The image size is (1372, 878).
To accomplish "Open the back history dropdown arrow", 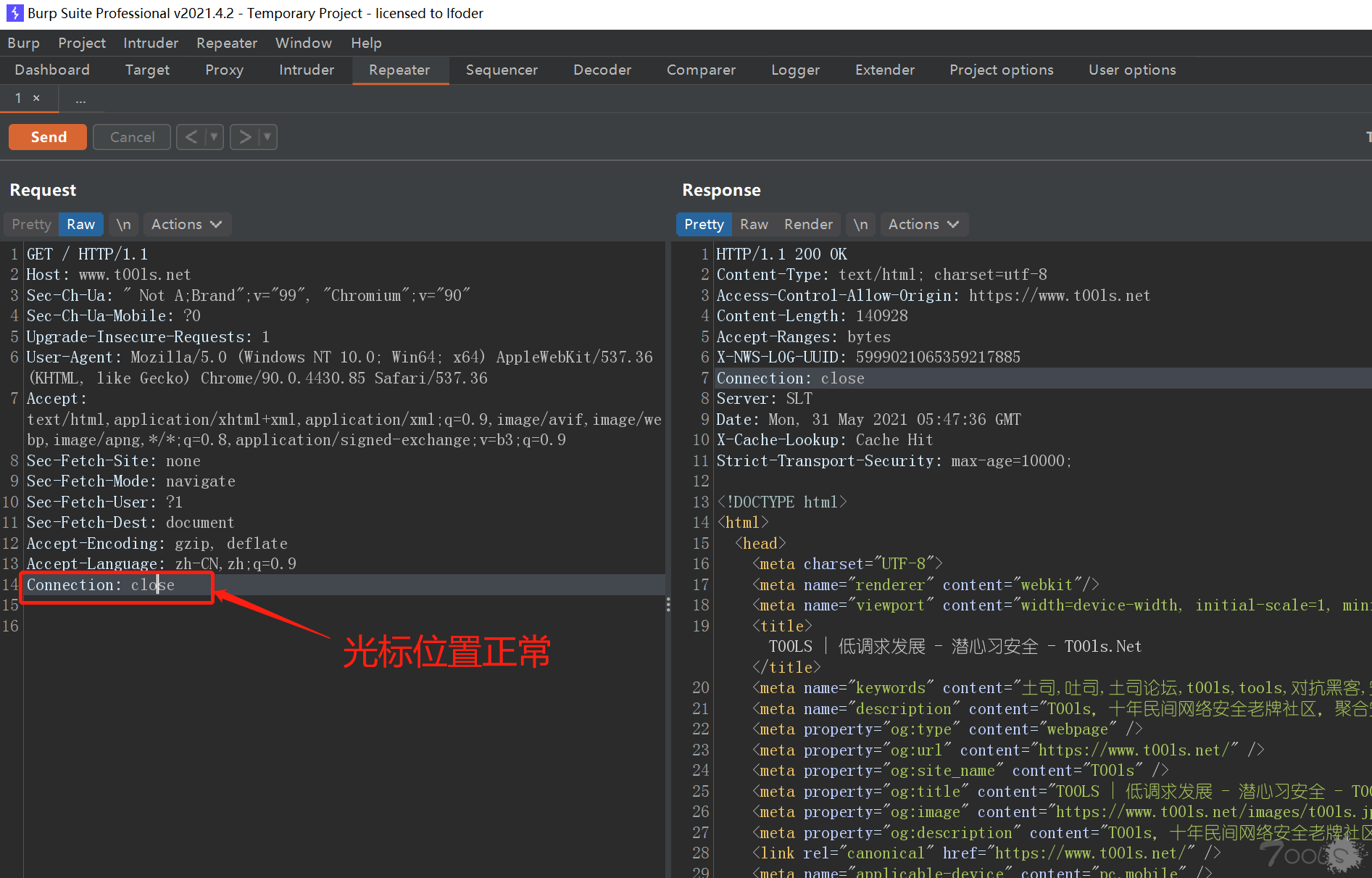I will (x=214, y=137).
